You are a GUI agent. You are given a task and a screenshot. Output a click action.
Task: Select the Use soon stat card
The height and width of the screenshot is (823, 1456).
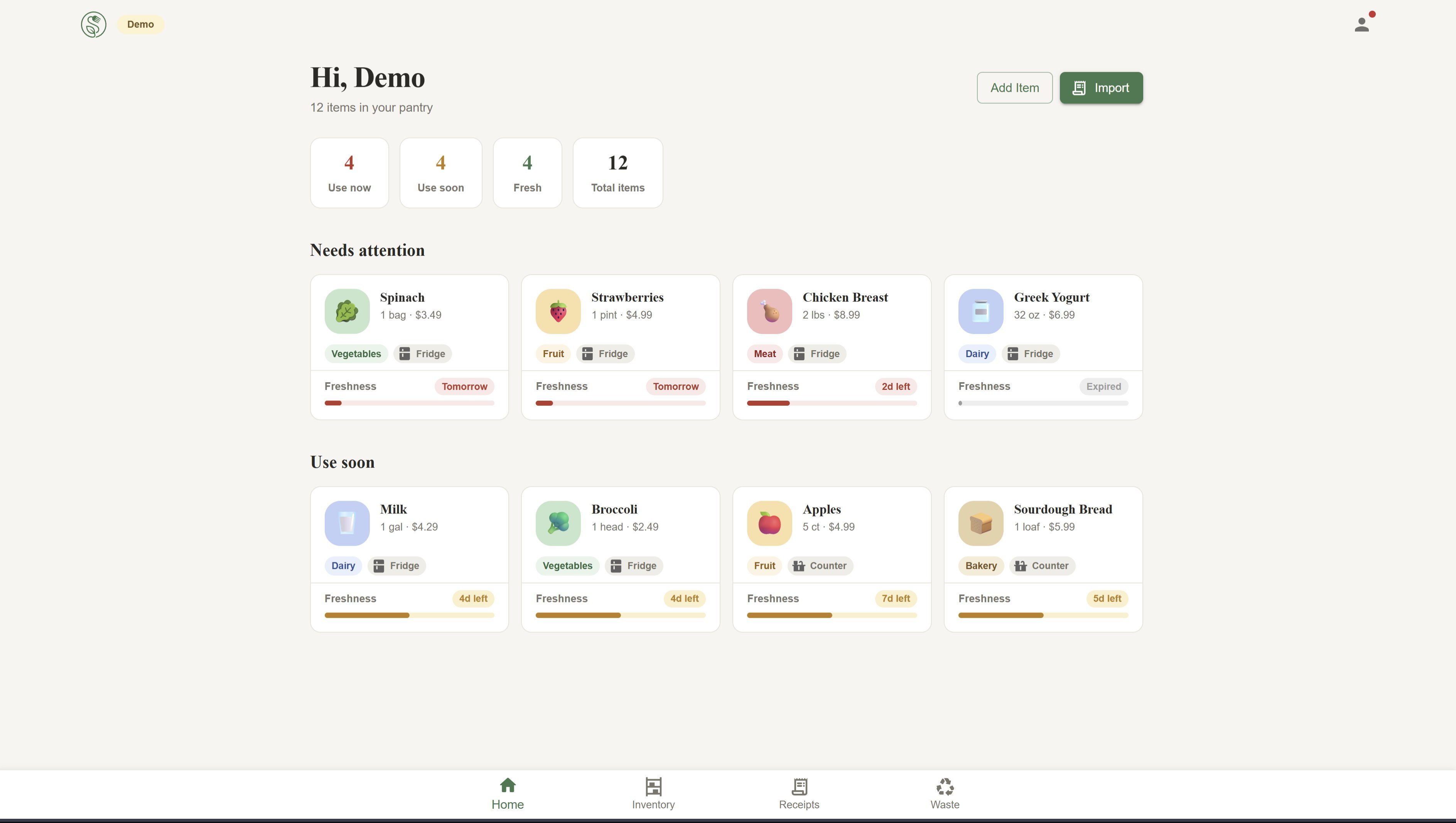pos(441,173)
